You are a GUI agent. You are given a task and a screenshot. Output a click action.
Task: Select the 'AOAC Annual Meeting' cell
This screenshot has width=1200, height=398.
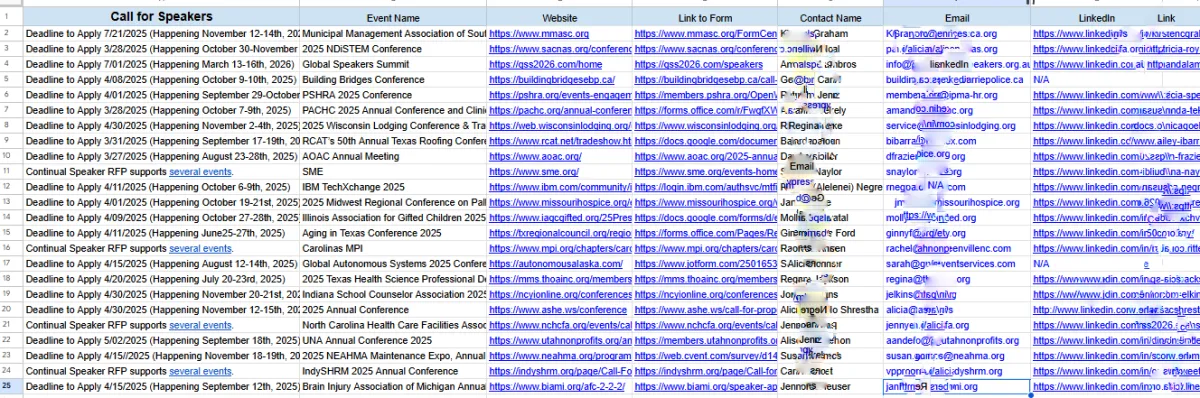[x=393, y=156]
